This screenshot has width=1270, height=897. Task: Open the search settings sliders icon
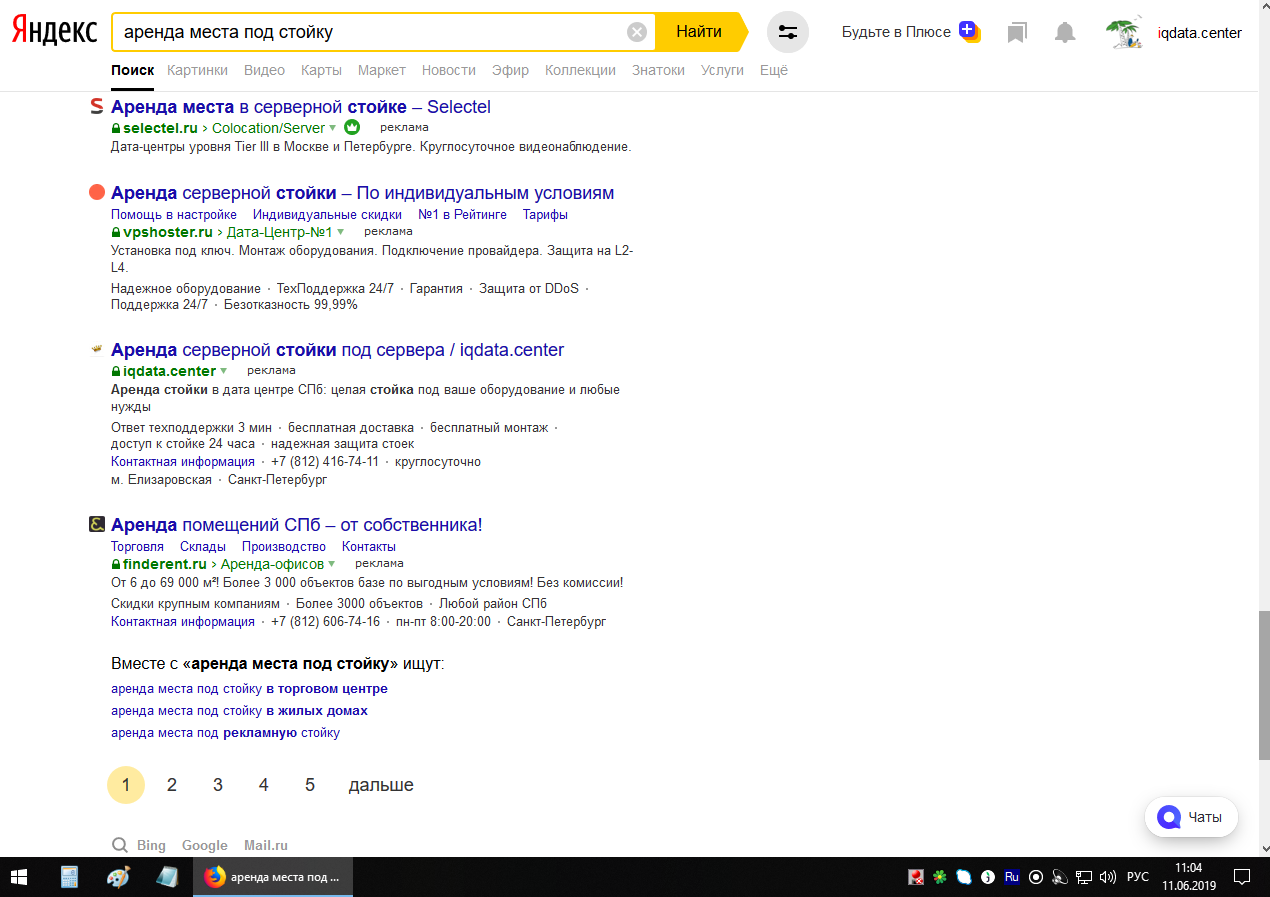click(788, 32)
